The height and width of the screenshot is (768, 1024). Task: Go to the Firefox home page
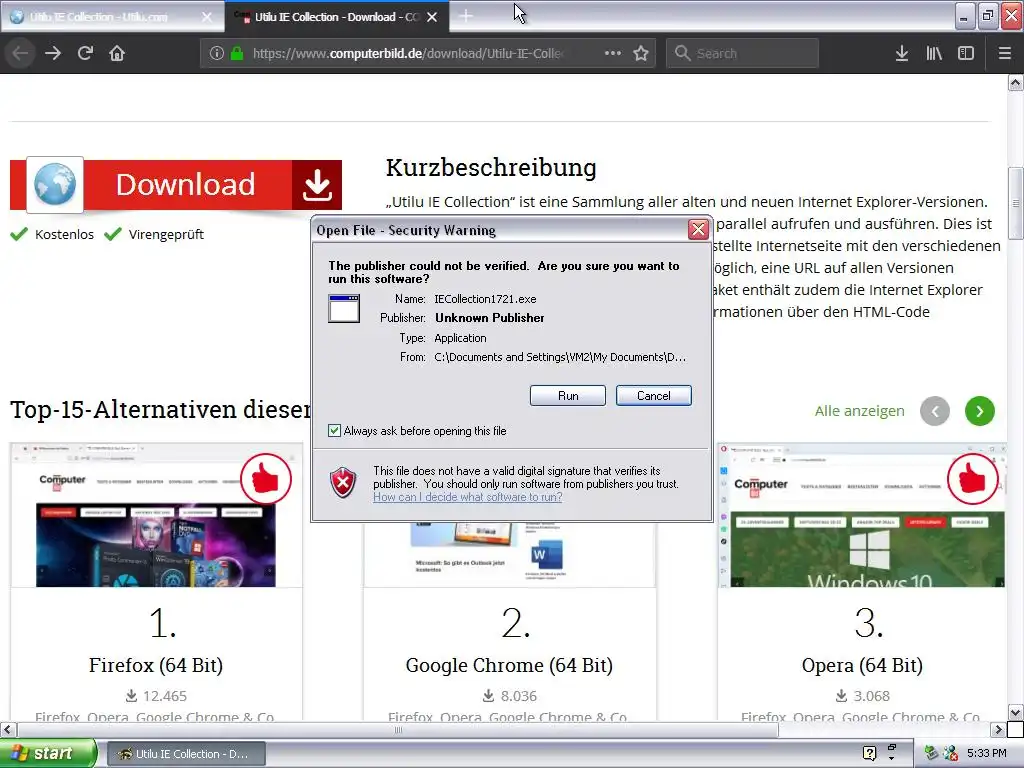[117, 53]
